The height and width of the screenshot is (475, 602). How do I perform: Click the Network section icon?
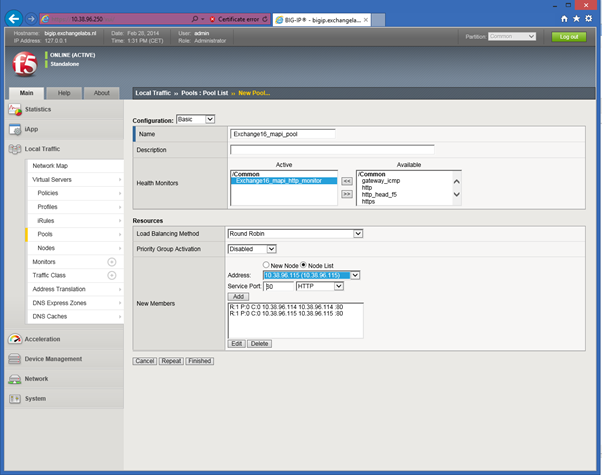[15, 379]
